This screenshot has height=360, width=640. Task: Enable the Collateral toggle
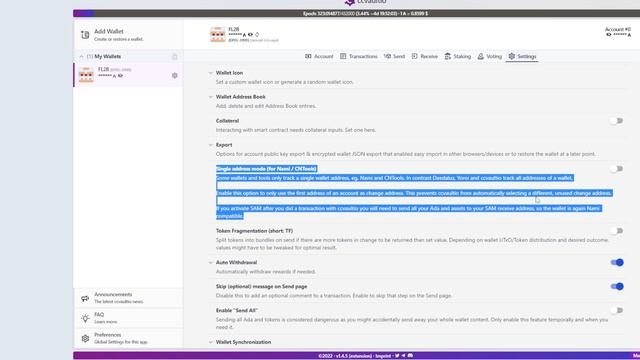616,121
